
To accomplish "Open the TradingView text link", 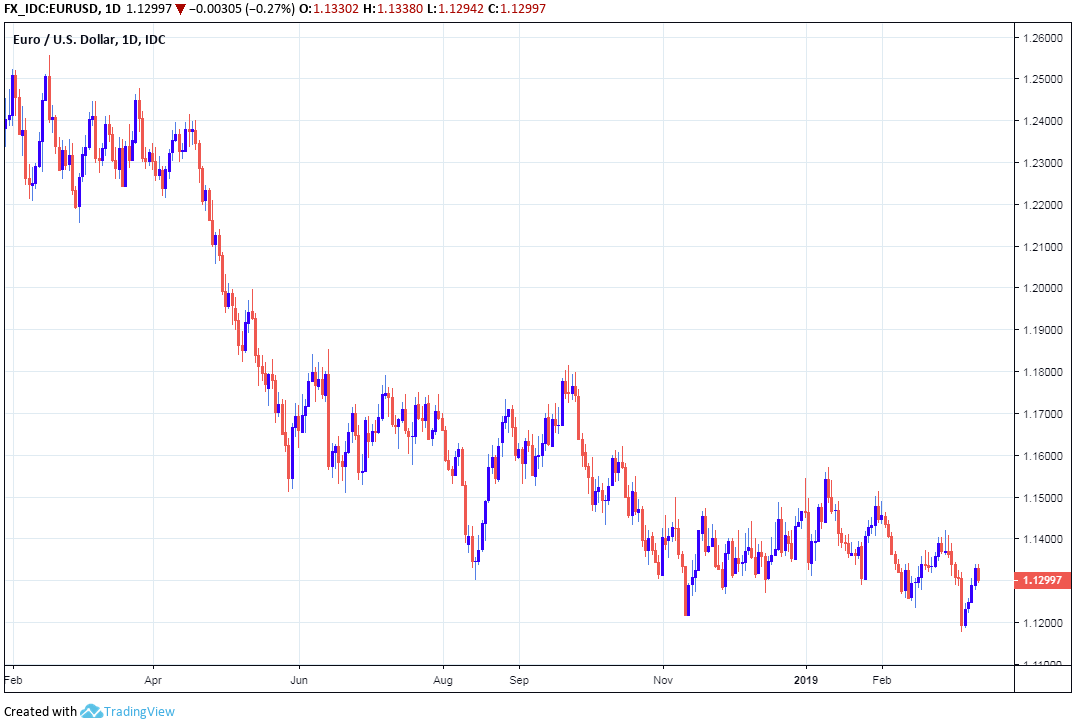I will 140,711.
